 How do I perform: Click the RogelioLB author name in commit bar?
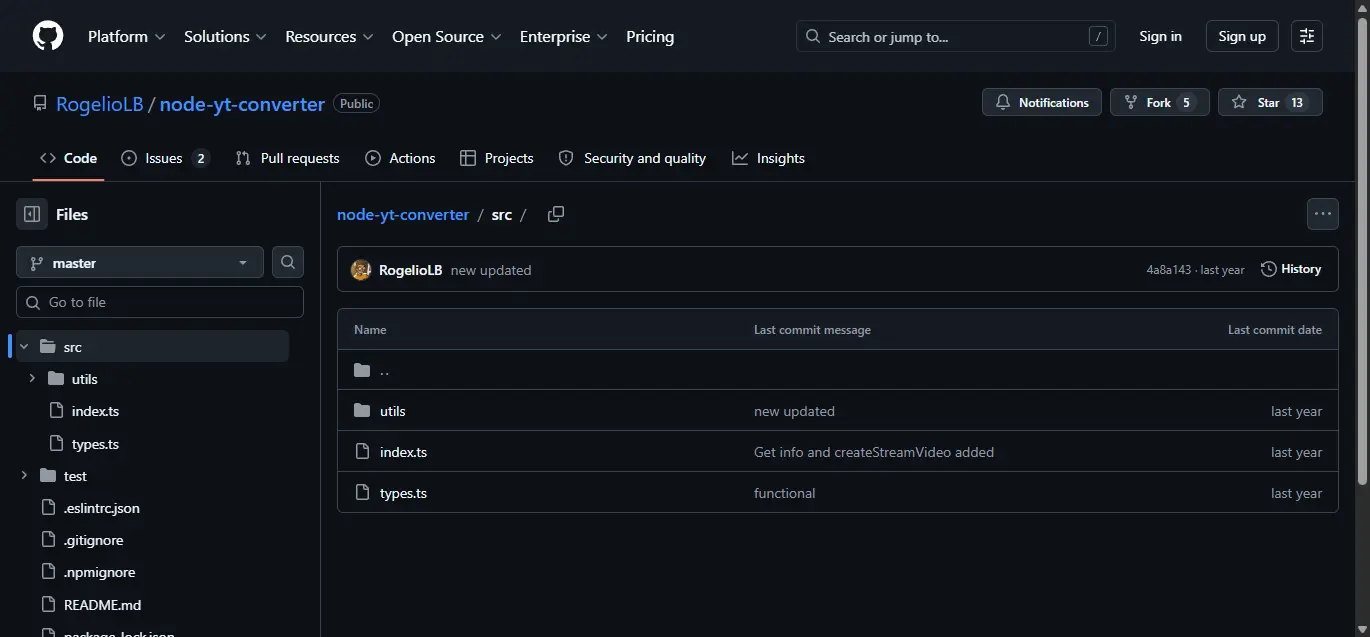[410, 270]
